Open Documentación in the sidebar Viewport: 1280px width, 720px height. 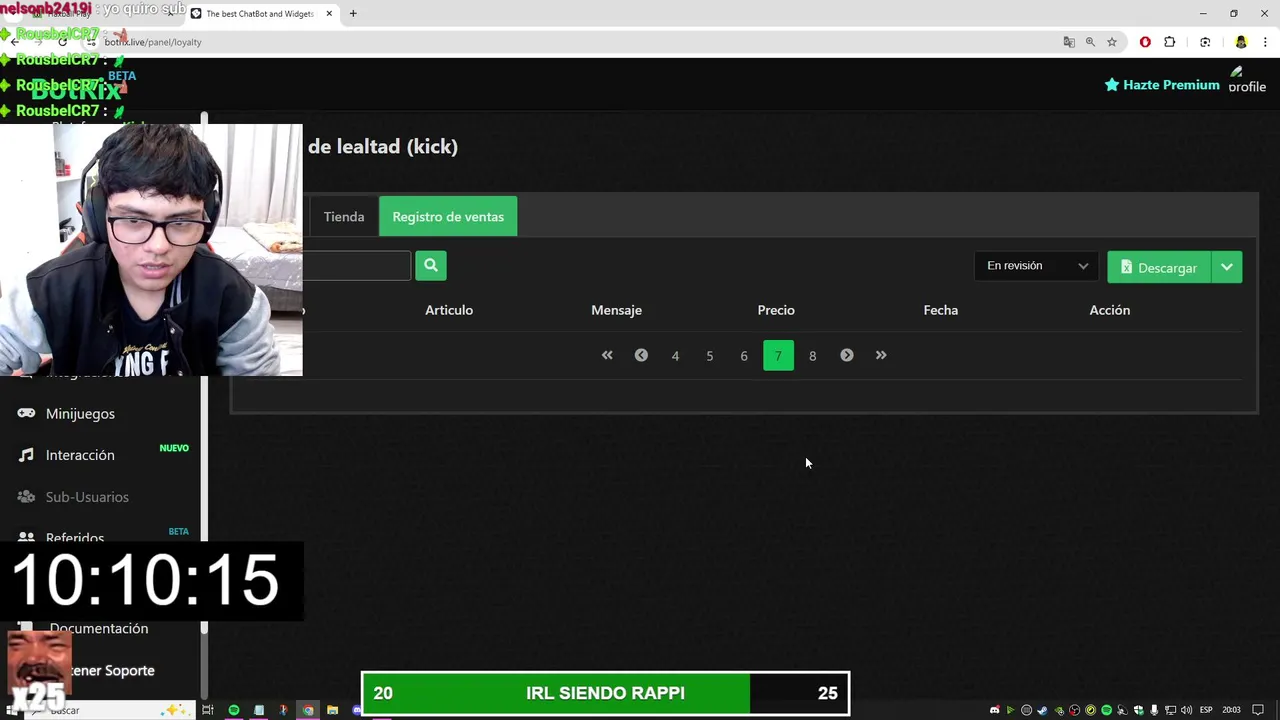click(x=99, y=628)
